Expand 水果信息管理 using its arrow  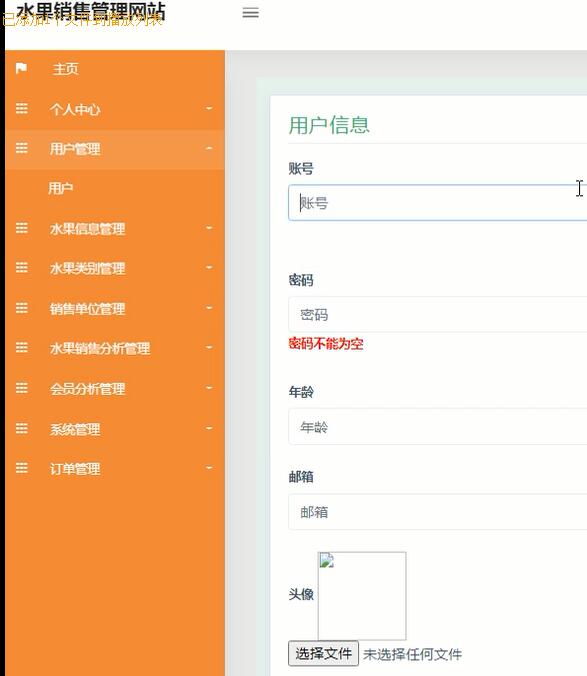point(209,228)
